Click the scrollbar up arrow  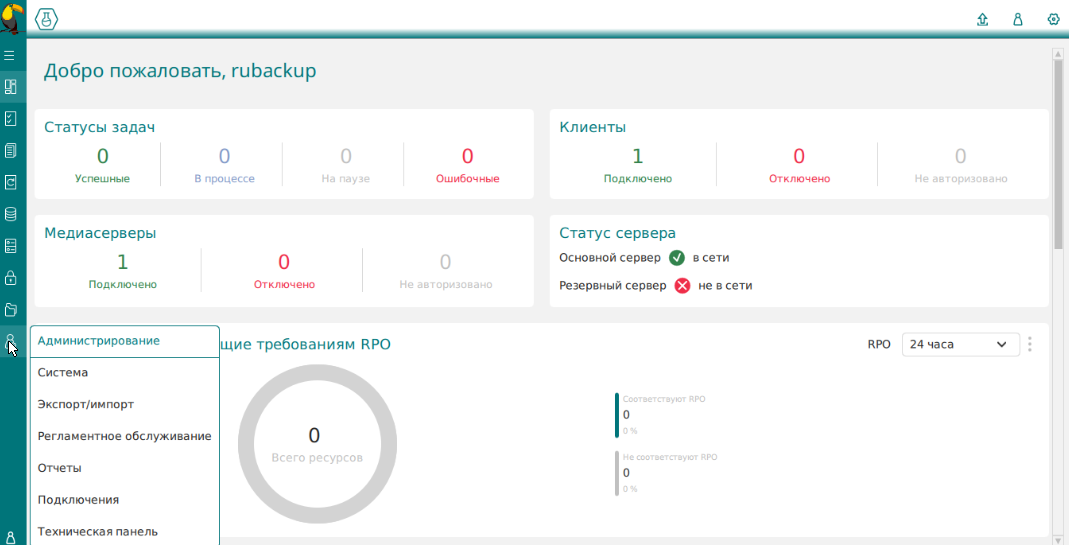1058,54
